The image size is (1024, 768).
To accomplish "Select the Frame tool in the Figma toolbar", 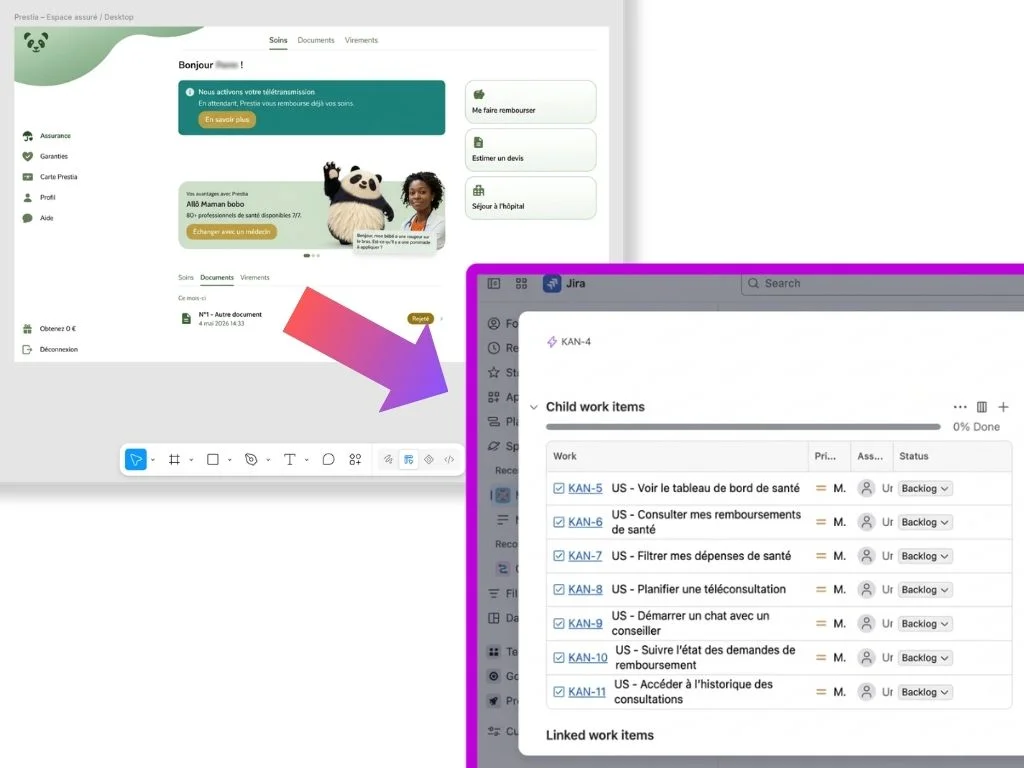I will (174, 460).
